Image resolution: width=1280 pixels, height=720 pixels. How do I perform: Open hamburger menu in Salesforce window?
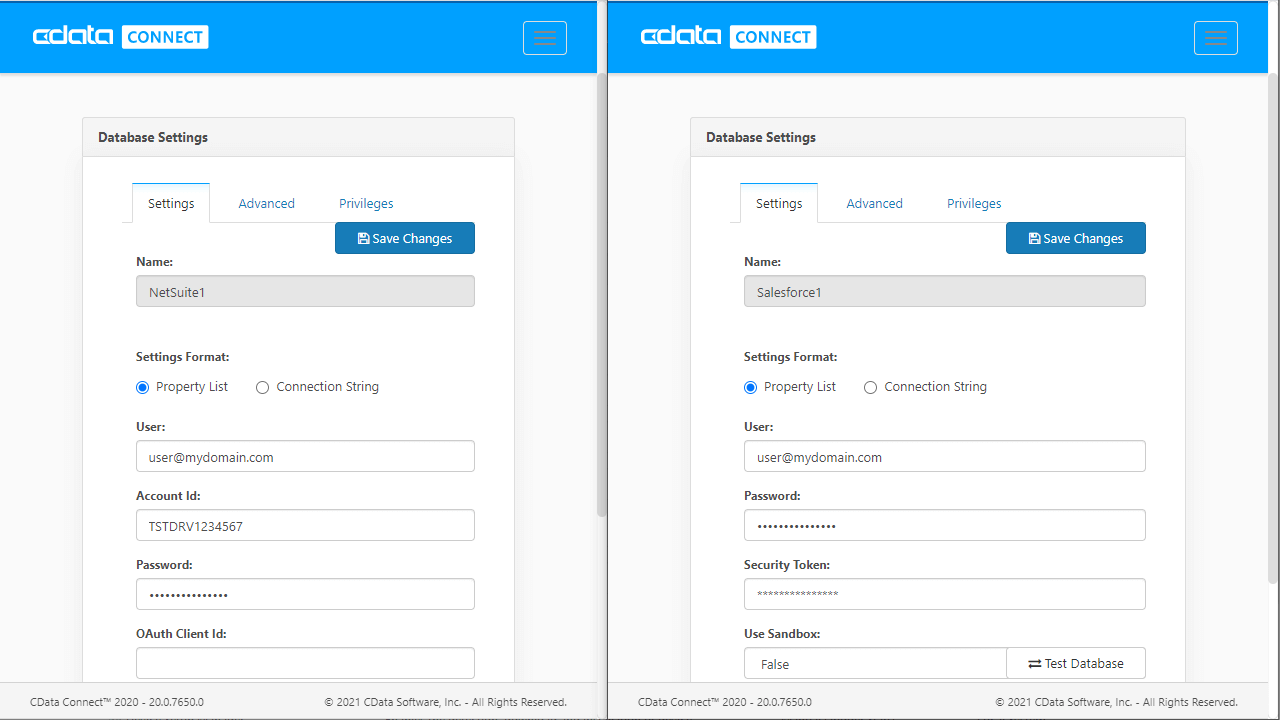1216,38
